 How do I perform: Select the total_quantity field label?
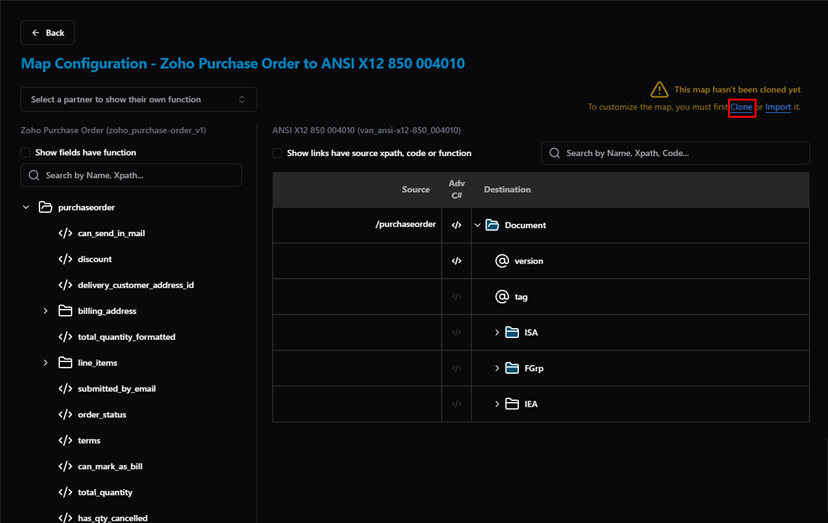pos(105,492)
